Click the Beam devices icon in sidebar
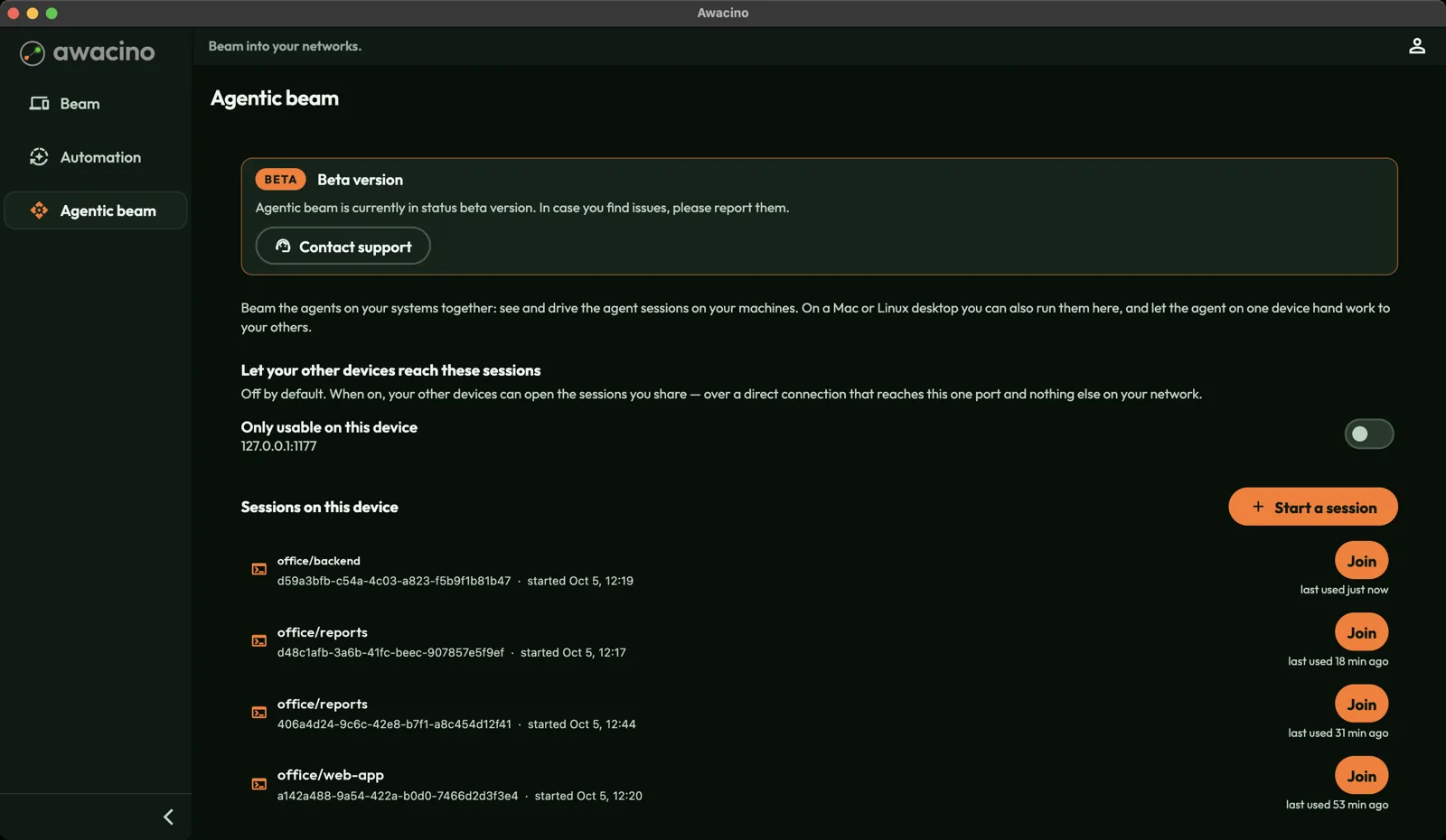 (x=39, y=104)
